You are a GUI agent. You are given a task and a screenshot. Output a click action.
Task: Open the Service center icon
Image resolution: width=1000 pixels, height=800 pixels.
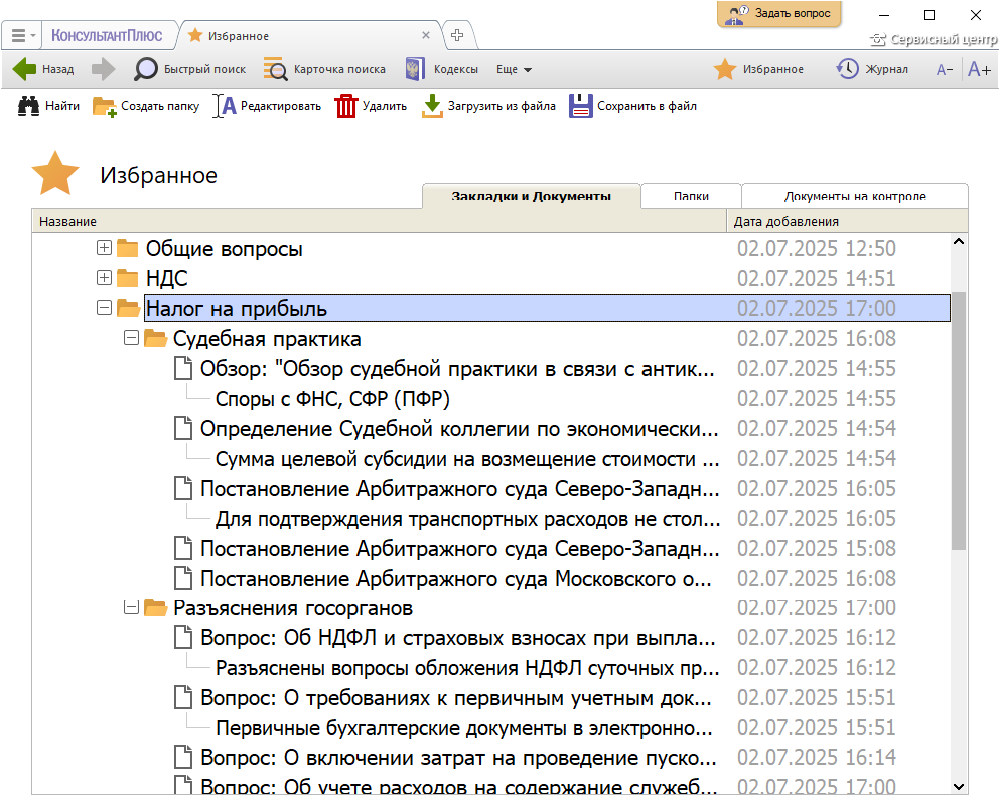(x=878, y=40)
